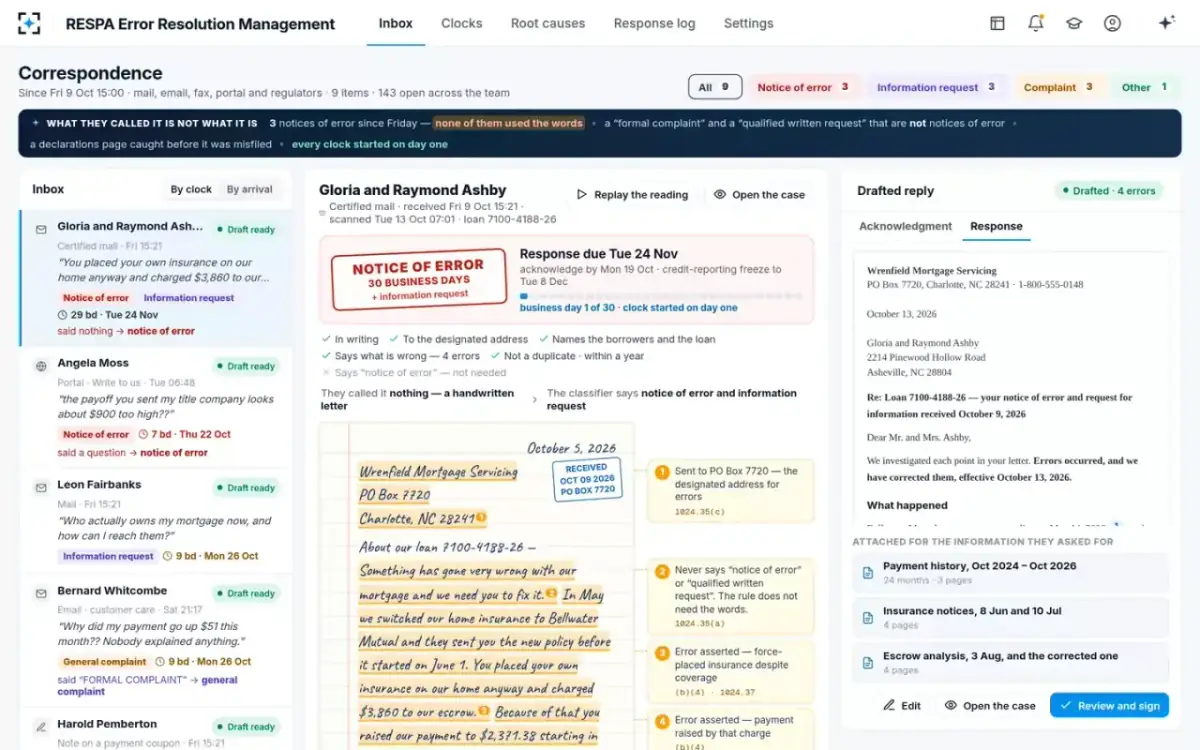Open Payment history, Oct 2024 – Oct 2026 attachment

tap(1010, 572)
